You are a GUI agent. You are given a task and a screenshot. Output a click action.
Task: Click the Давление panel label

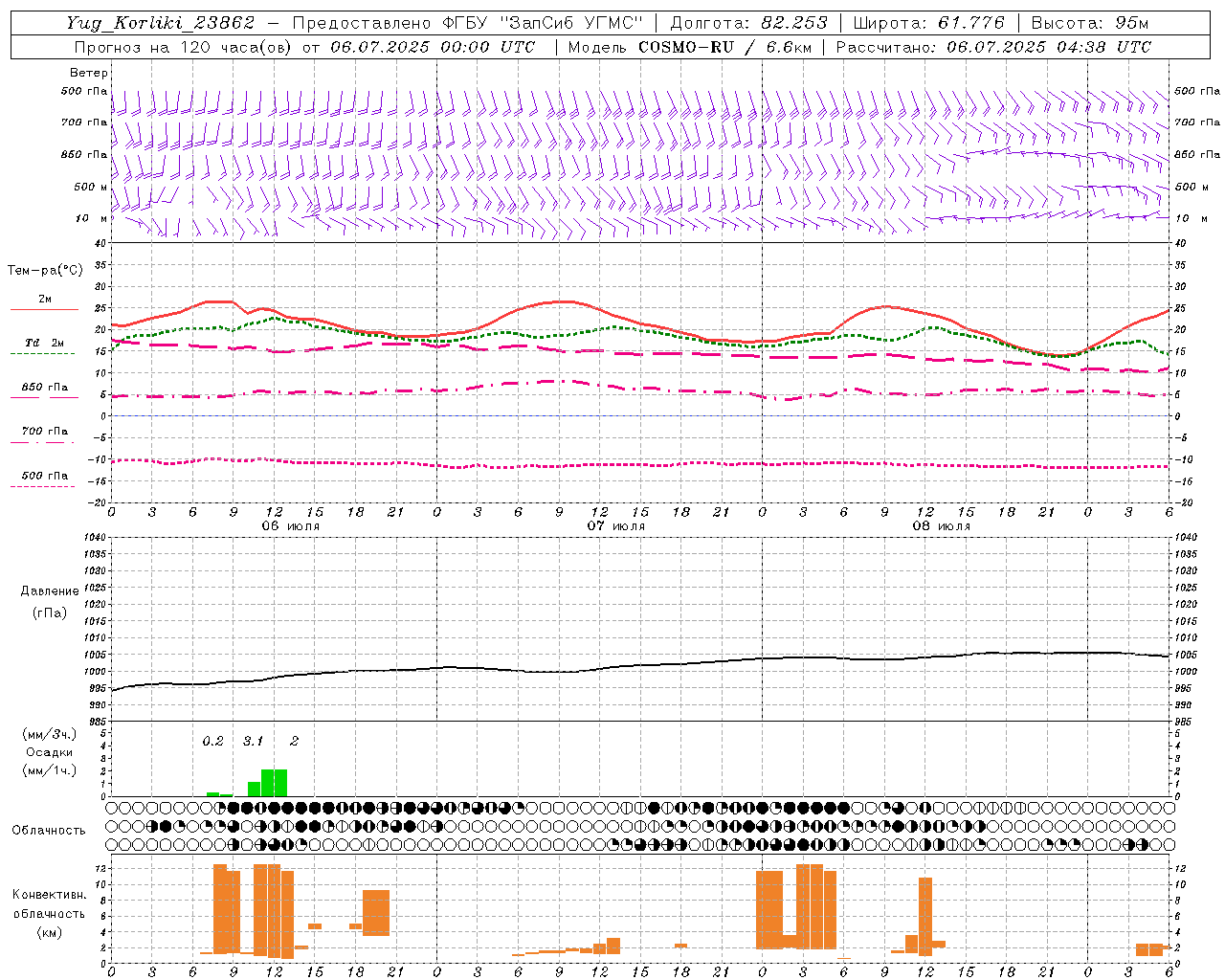click(x=50, y=591)
